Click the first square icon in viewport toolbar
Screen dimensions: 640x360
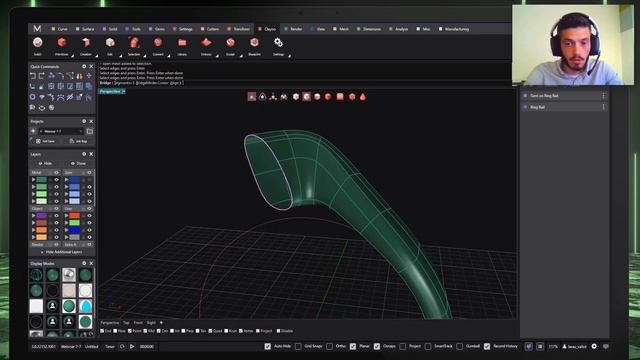[x=252, y=97]
